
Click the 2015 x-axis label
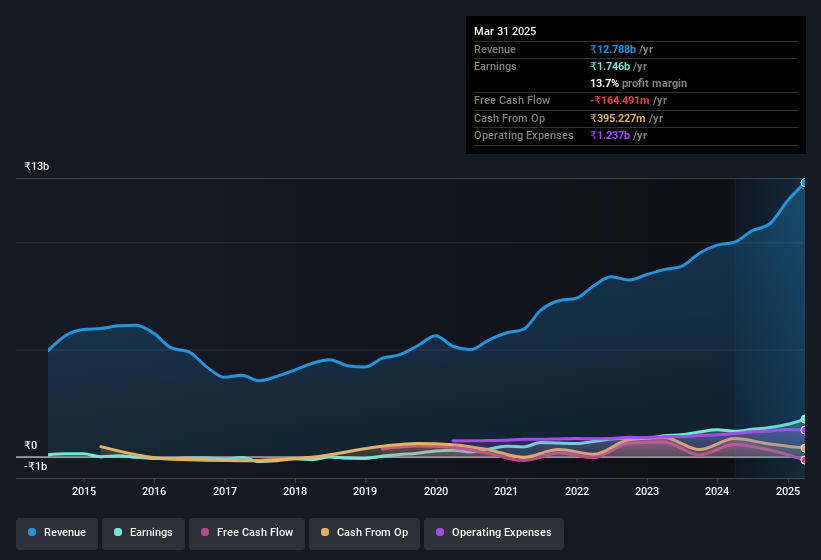click(84, 491)
